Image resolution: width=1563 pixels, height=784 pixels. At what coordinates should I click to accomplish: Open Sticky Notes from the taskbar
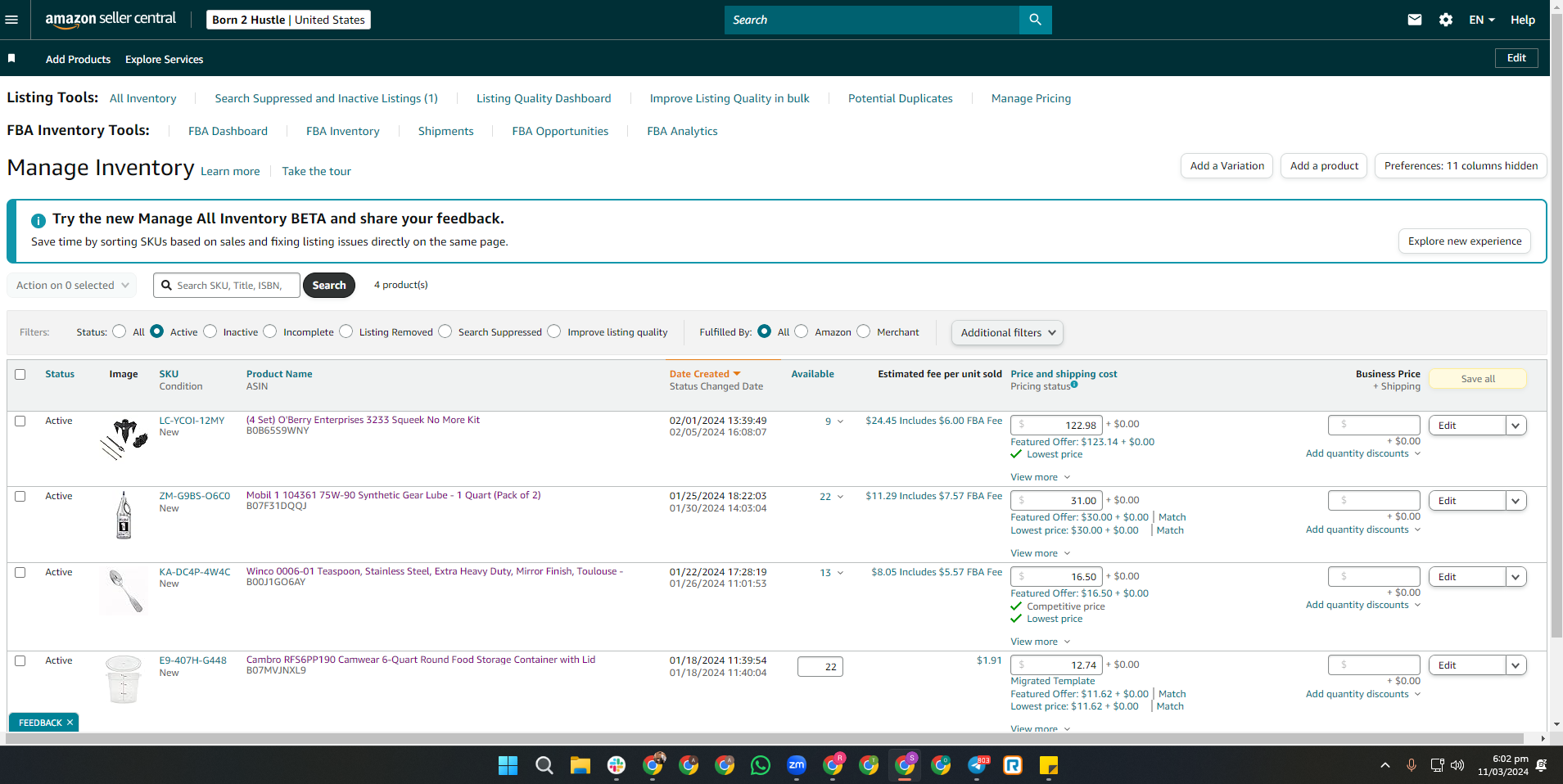pyautogui.click(x=1049, y=765)
